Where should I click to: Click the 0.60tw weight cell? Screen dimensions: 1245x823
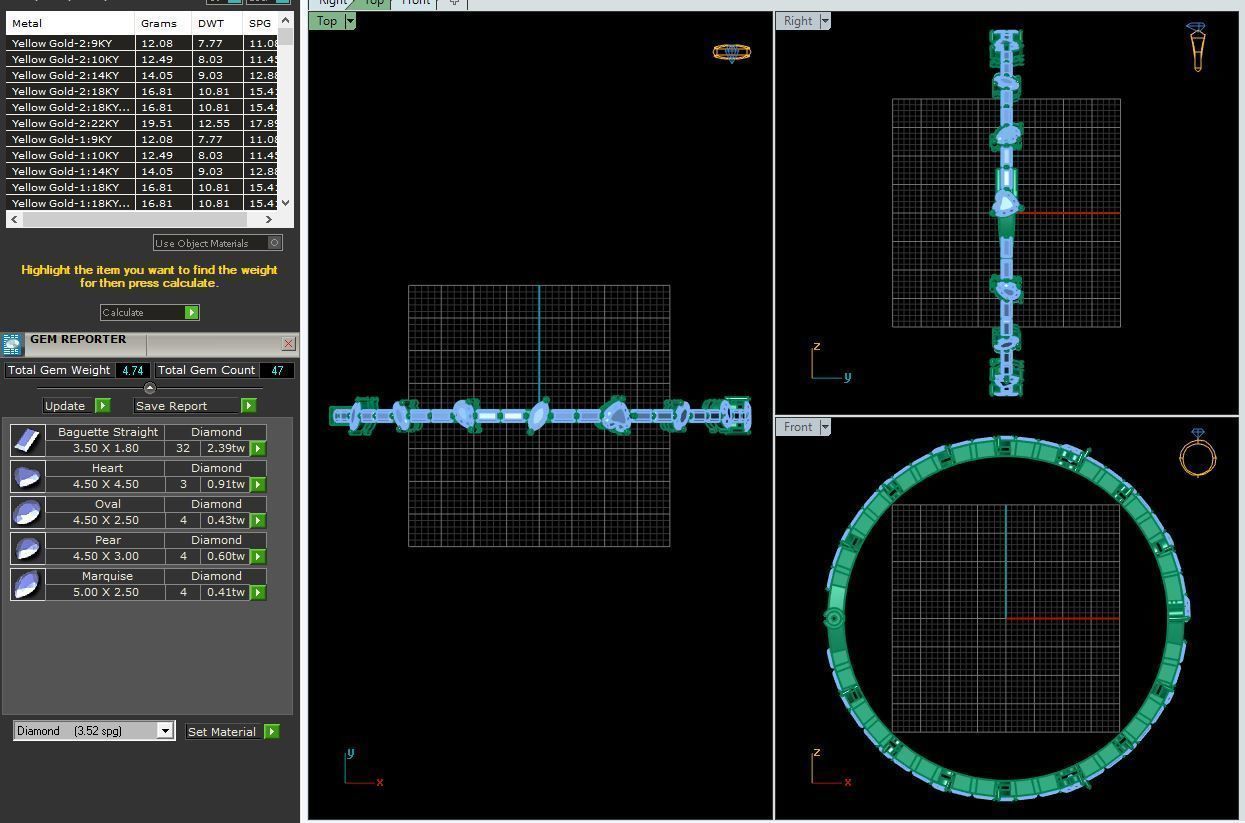[226, 556]
